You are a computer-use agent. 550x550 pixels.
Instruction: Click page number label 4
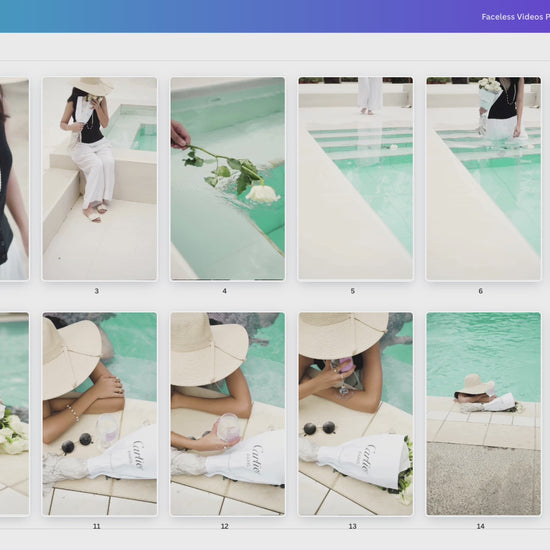[x=224, y=291]
